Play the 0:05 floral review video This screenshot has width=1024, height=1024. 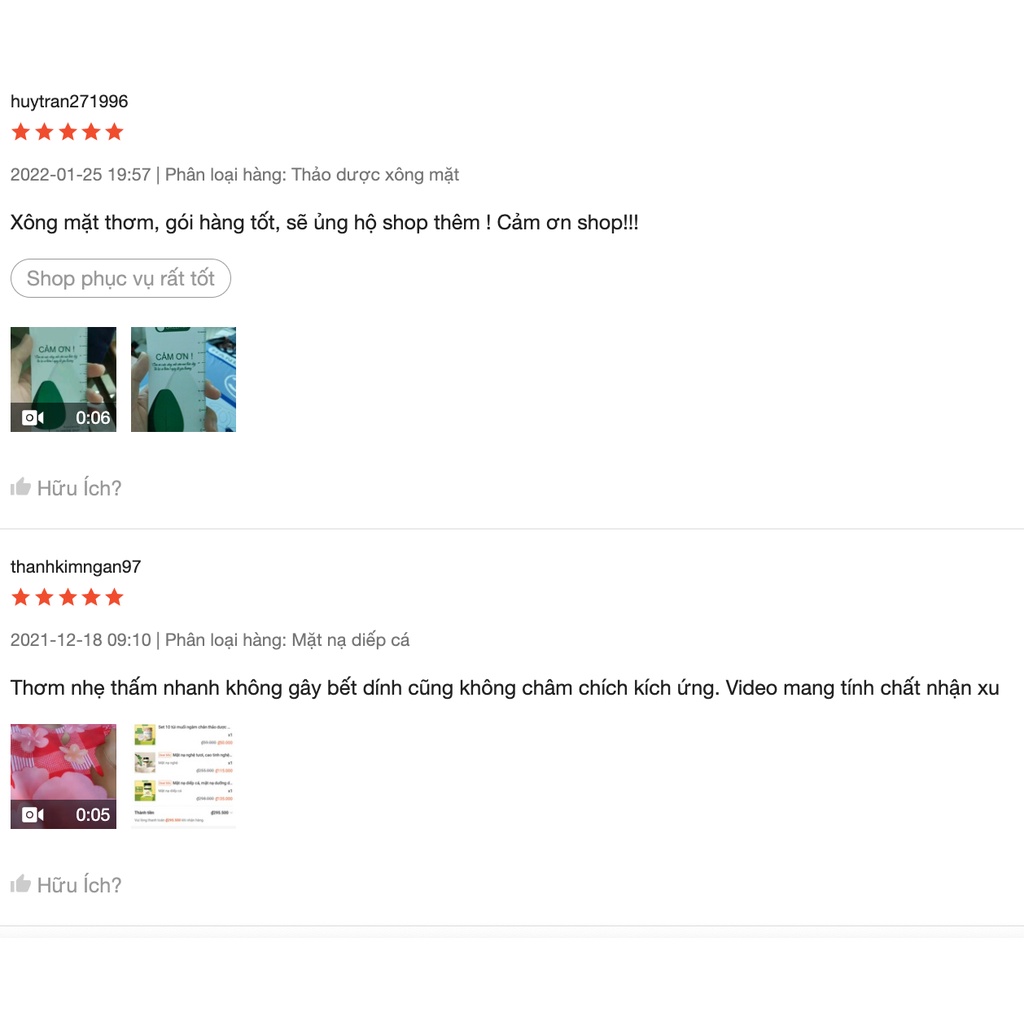(x=63, y=776)
